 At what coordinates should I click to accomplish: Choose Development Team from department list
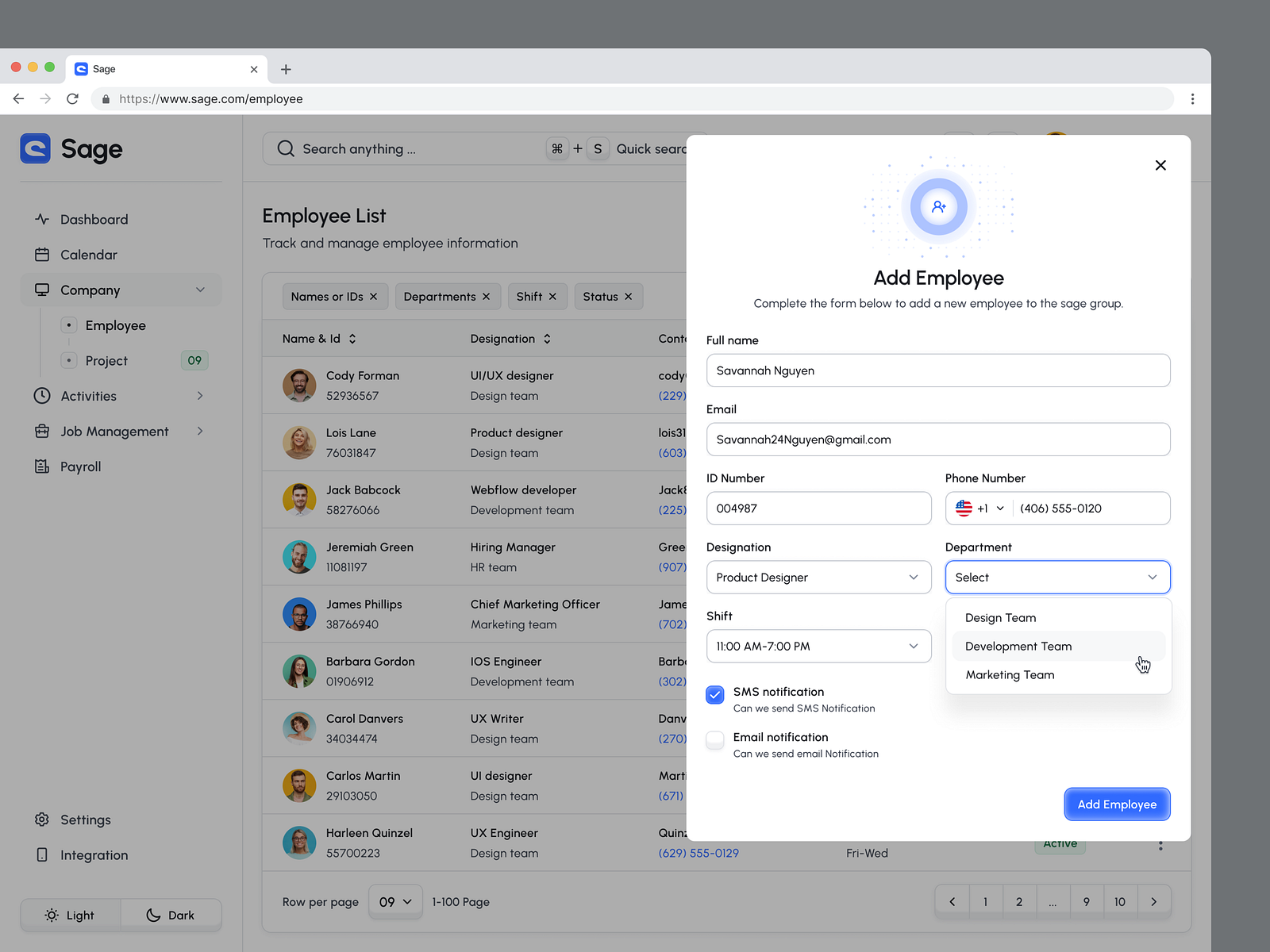pyautogui.click(x=1018, y=647)
